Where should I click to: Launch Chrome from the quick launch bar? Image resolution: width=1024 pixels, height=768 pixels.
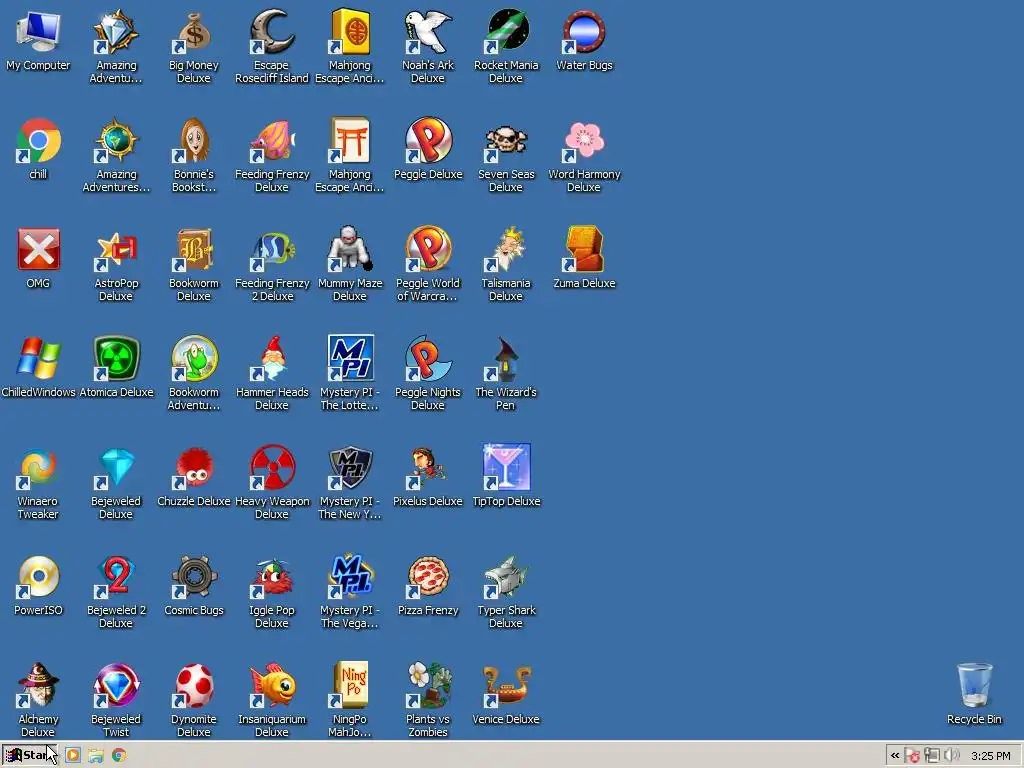click(x=119, y=755)
